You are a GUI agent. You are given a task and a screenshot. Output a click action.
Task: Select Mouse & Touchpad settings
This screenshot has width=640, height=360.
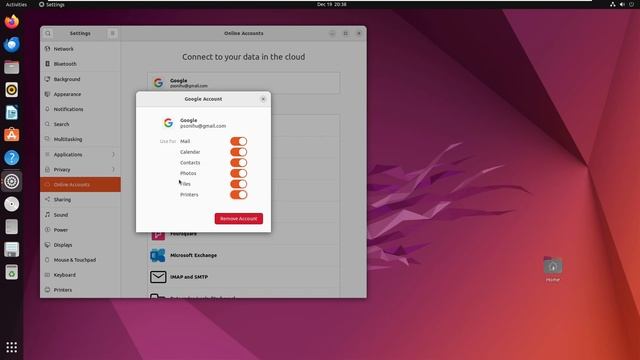(x=80, y=260)
